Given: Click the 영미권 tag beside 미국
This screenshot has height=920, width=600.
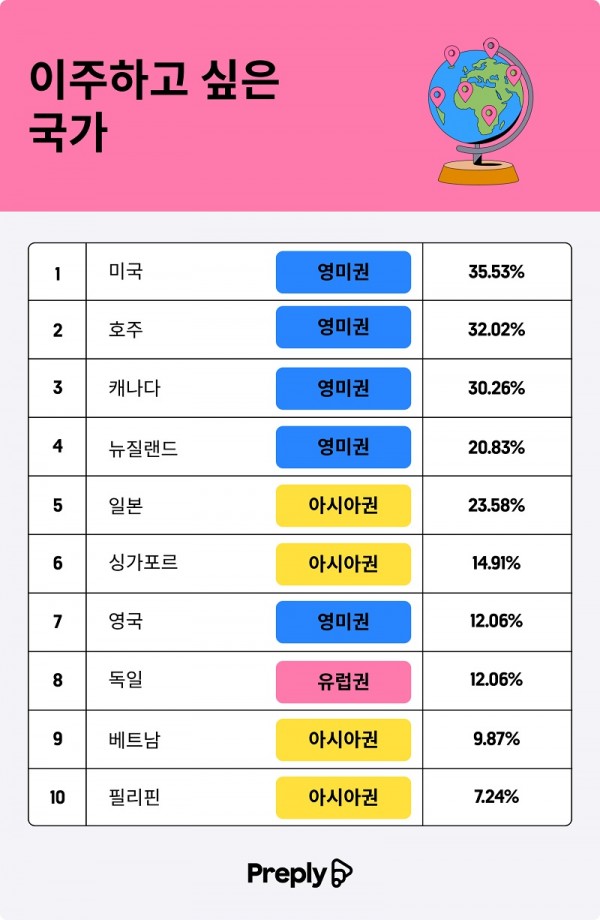Looking at the screenshot, I should 343,272.
